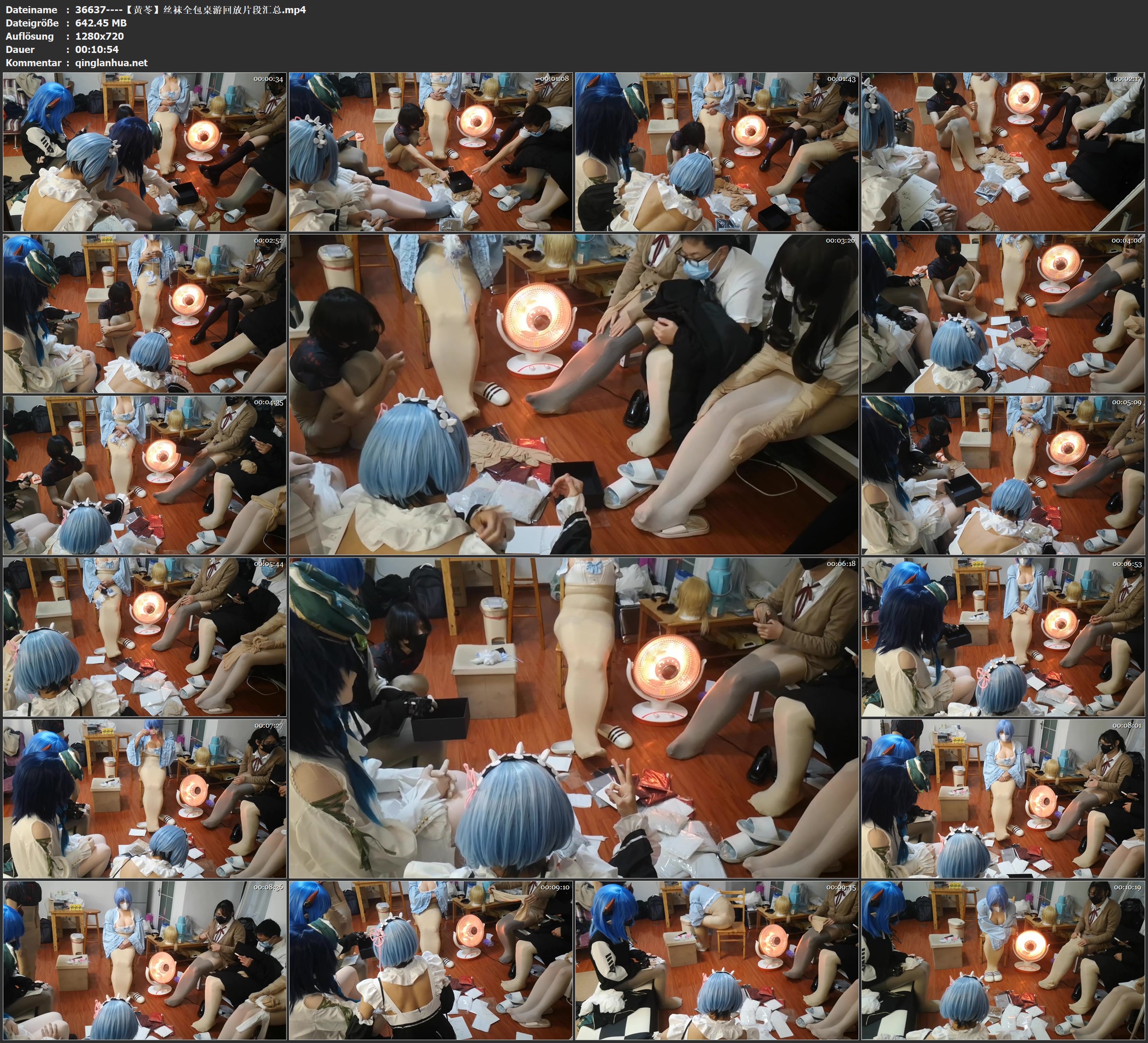Select the thumbnail marked 00:08:01
The image size is (1148, 1043).
pos(1003,798)
